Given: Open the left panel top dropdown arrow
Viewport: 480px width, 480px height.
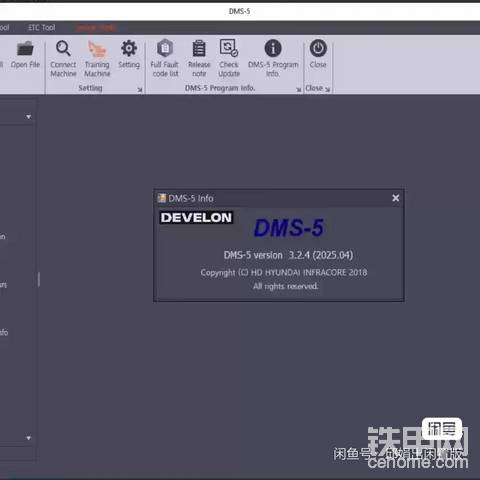Looking at the screenshot, I should click(29, 117).
